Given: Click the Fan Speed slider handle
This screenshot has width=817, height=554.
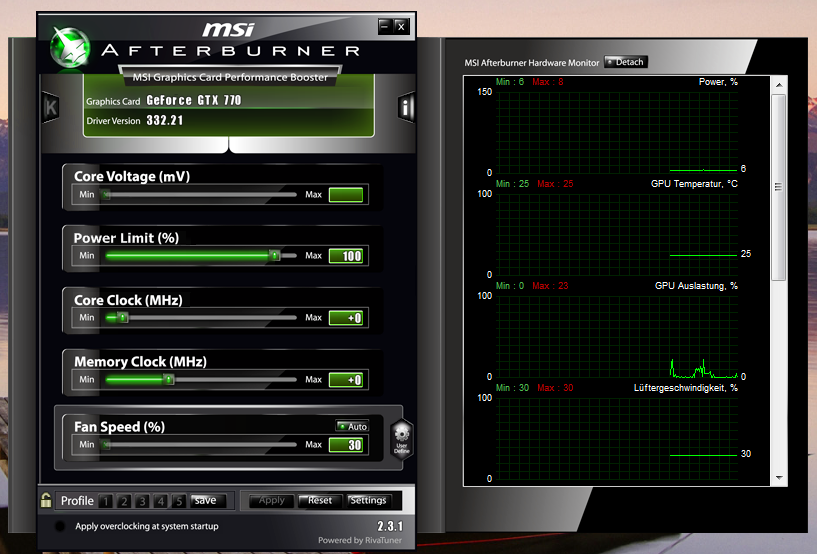Looking at the screenshot, I should pyautogui.click(x=106, y=445).
